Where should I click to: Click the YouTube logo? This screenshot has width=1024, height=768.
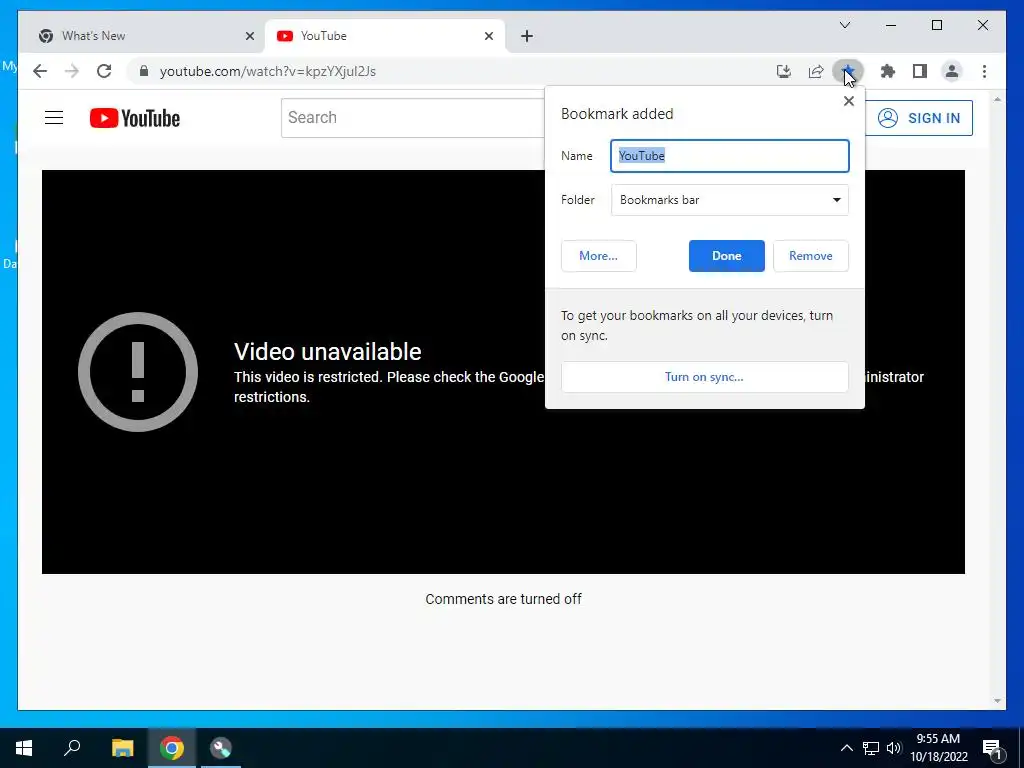coord(135,118)
